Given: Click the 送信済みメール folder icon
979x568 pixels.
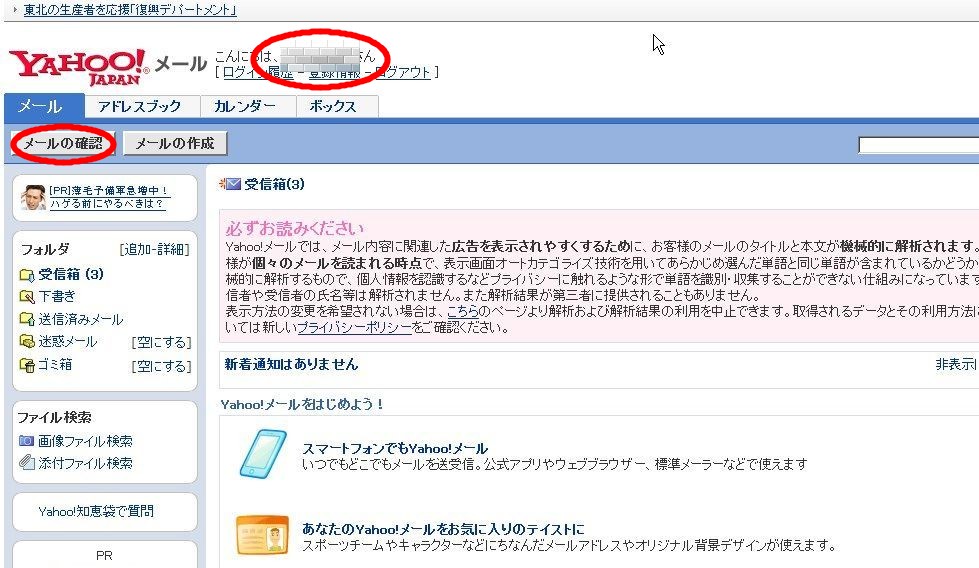Looking at the screenshot, I should [x=27, y=320].
